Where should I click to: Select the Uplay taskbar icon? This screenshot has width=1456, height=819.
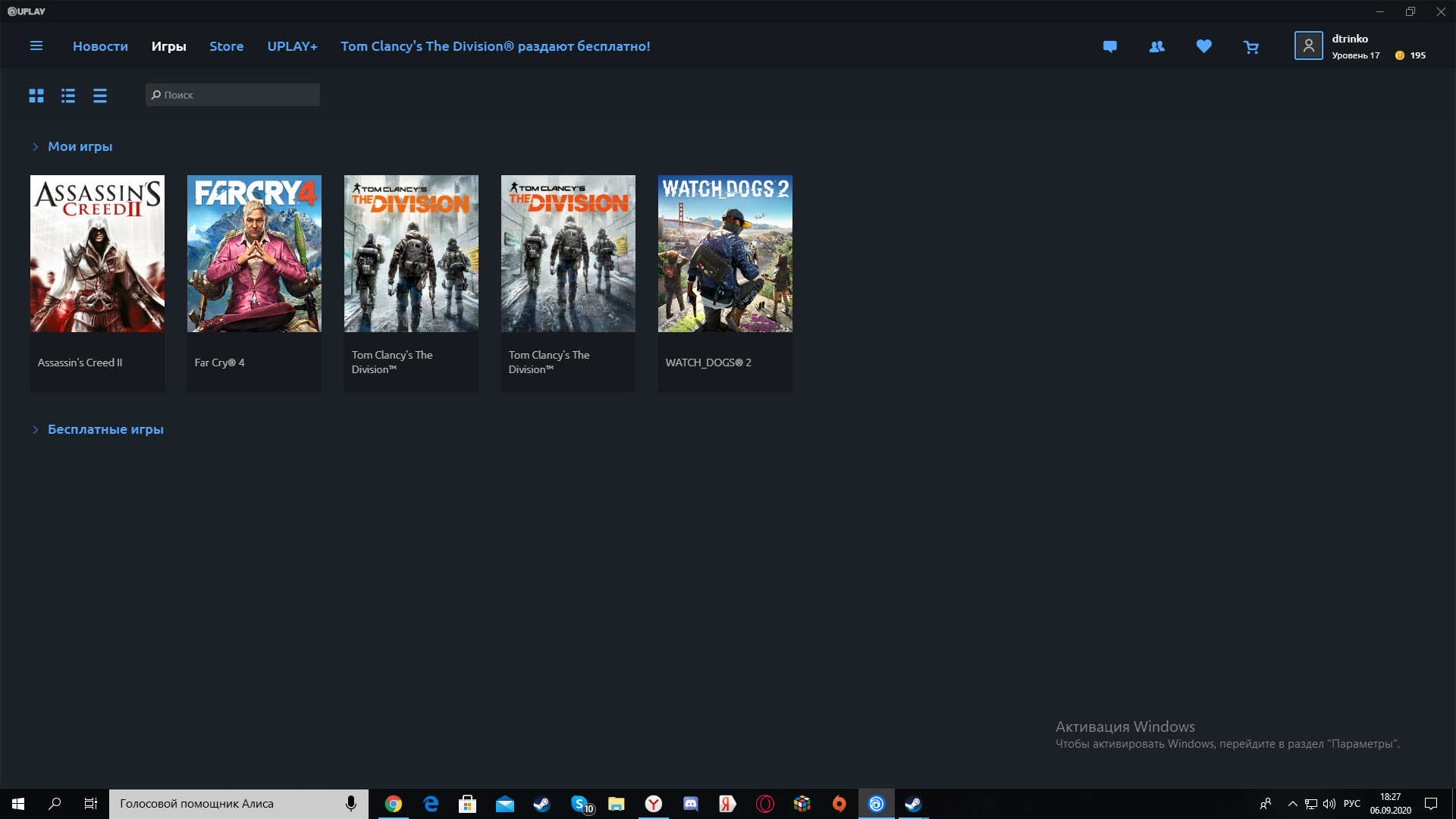tap(876, 804)
